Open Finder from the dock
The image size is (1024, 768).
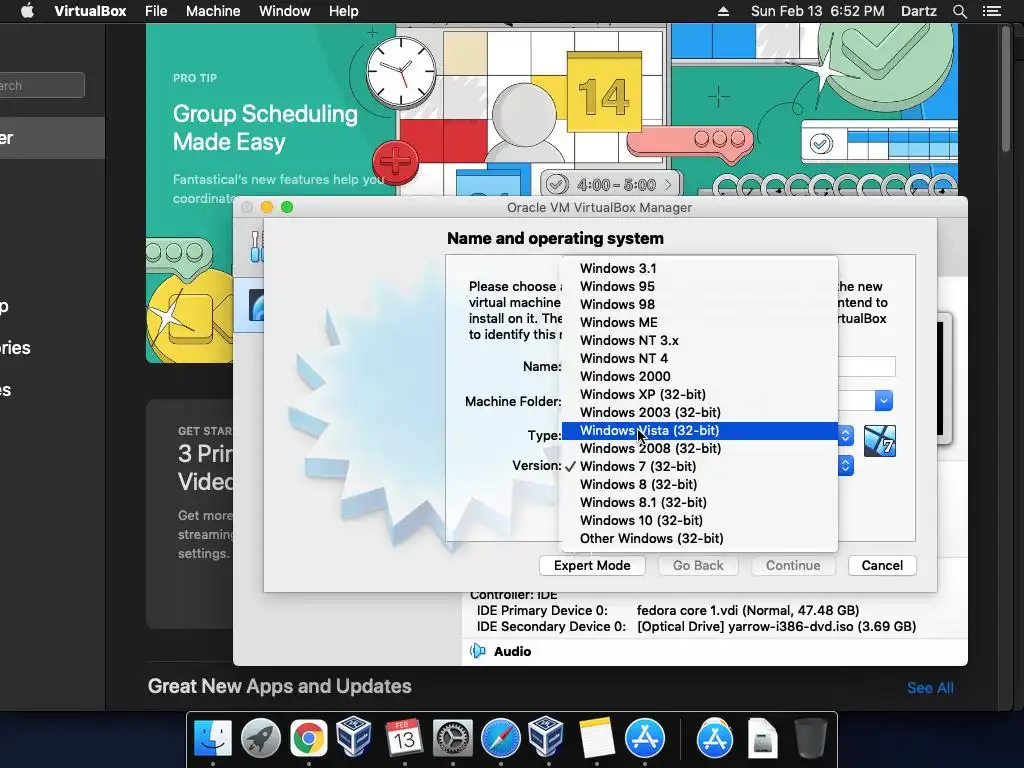click(x=213, y=738)
